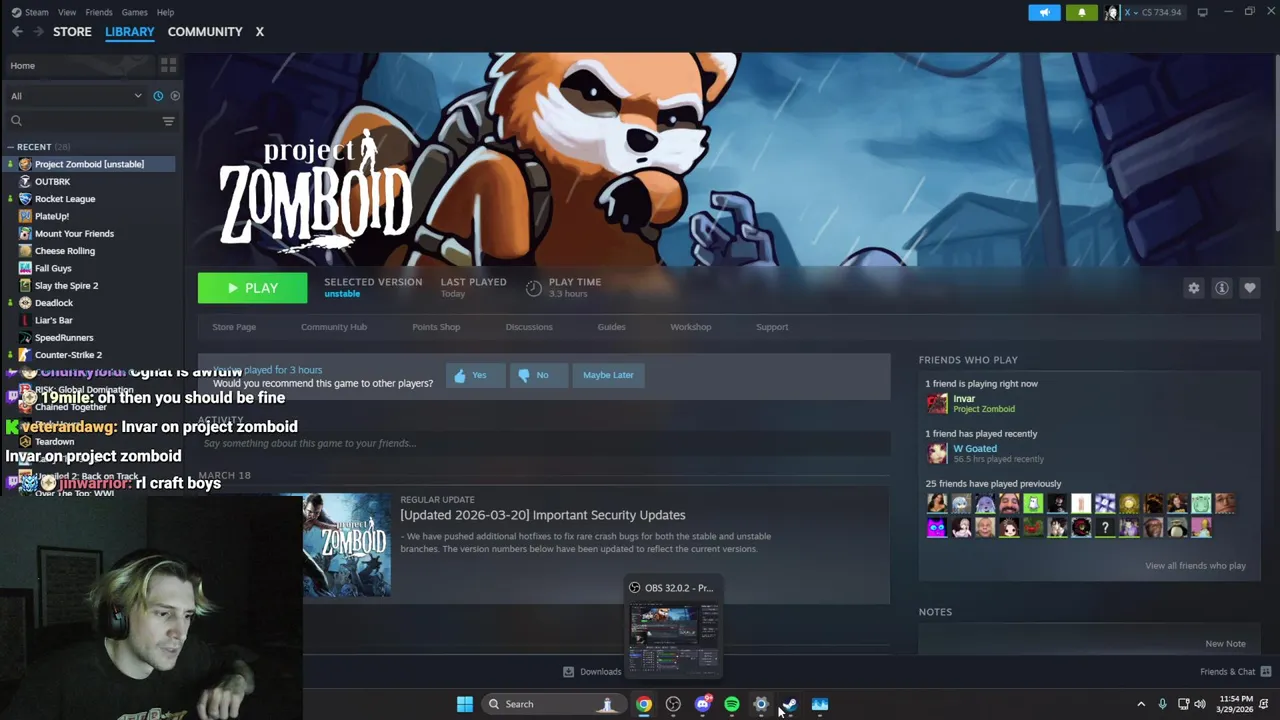Choose Maybe Later for the review
Screen dimensions: 1280x720
tap(608, 375)
